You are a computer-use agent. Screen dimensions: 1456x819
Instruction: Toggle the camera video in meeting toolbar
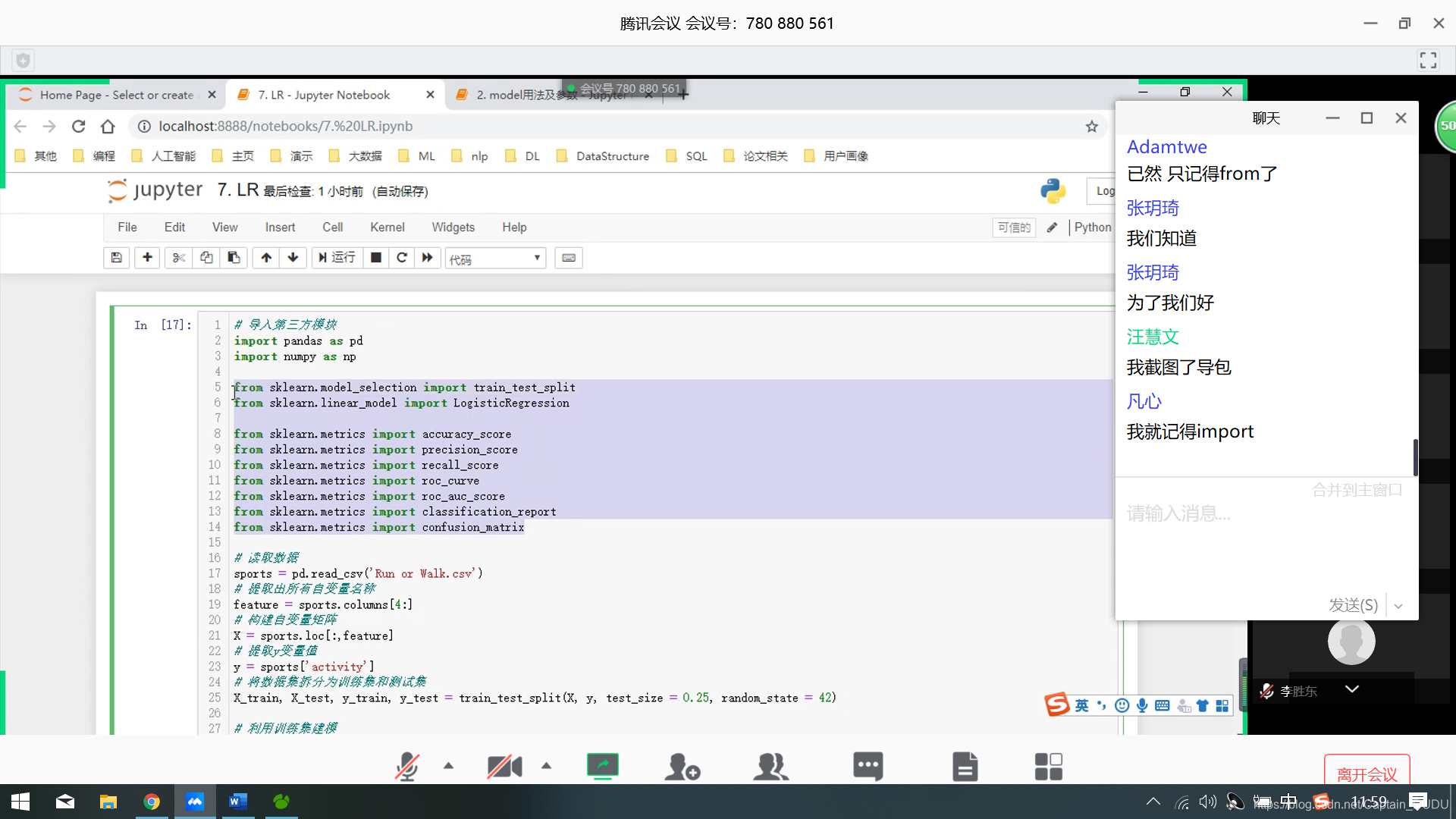click(504, 766)
